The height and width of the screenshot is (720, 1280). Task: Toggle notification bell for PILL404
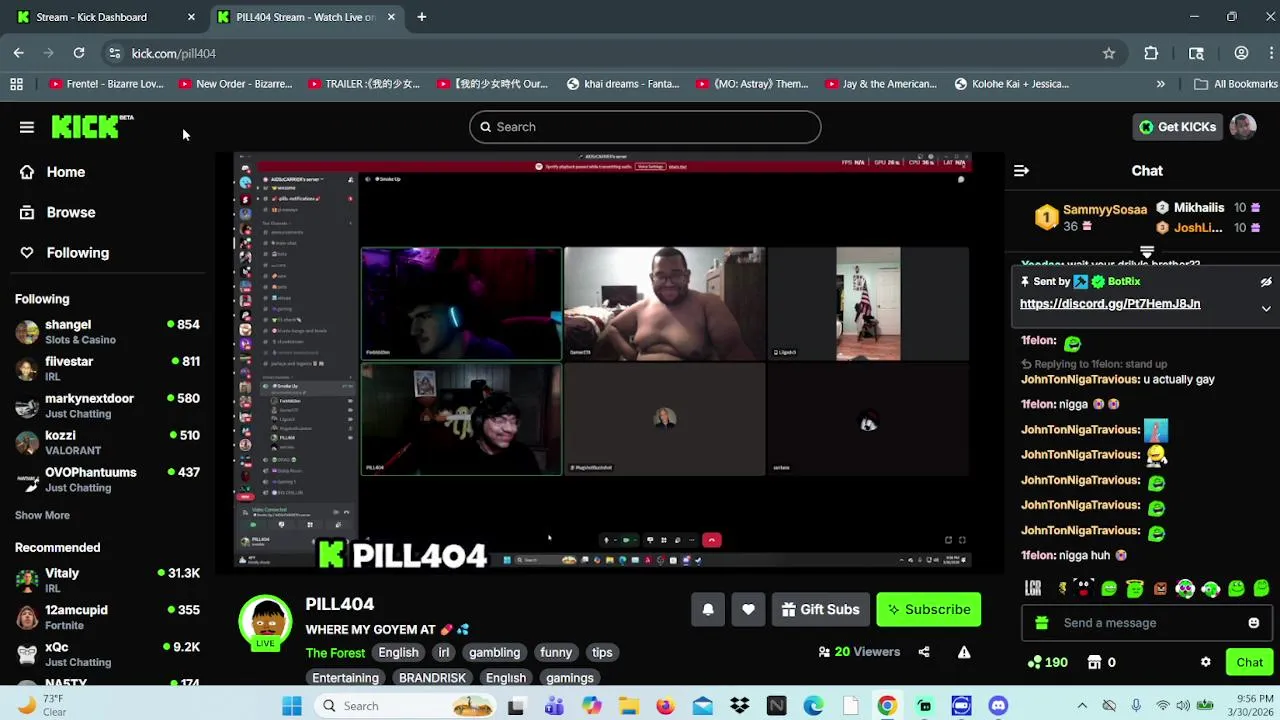(x=708, y=609)
